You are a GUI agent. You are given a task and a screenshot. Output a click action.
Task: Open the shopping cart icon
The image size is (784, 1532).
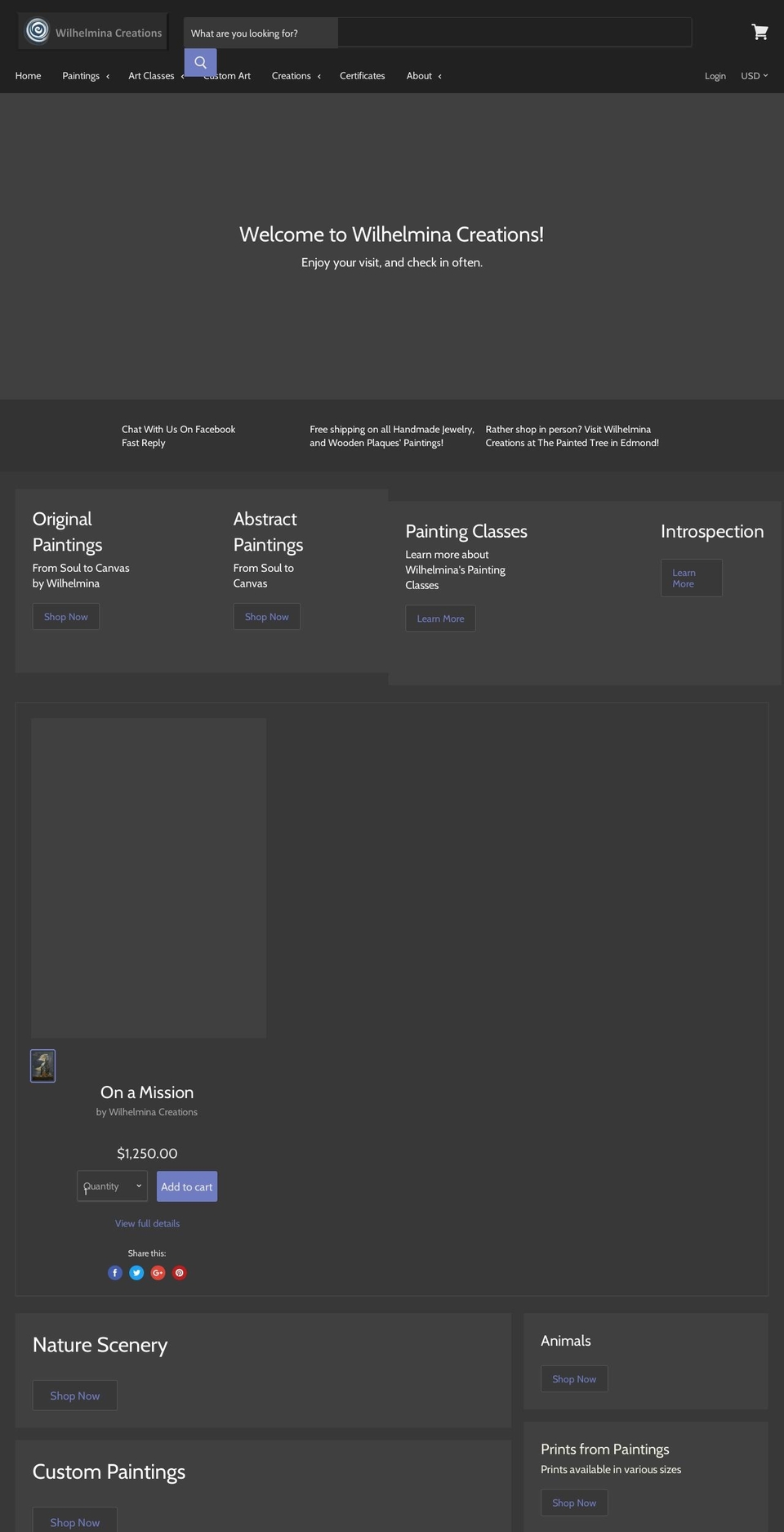pyautogui.click(x=759, y=32)
